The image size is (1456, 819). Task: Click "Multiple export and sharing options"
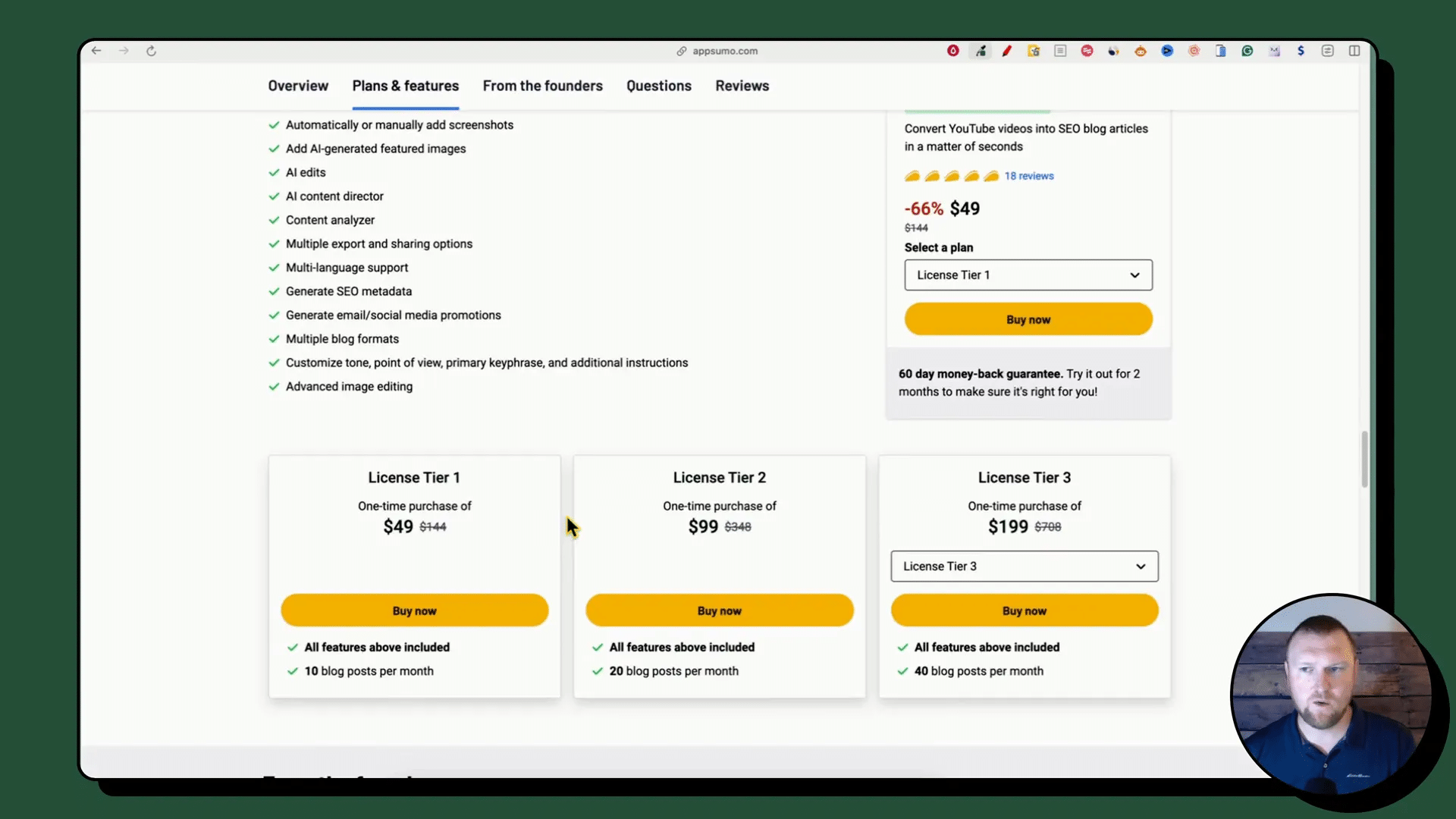pos(379,244)
